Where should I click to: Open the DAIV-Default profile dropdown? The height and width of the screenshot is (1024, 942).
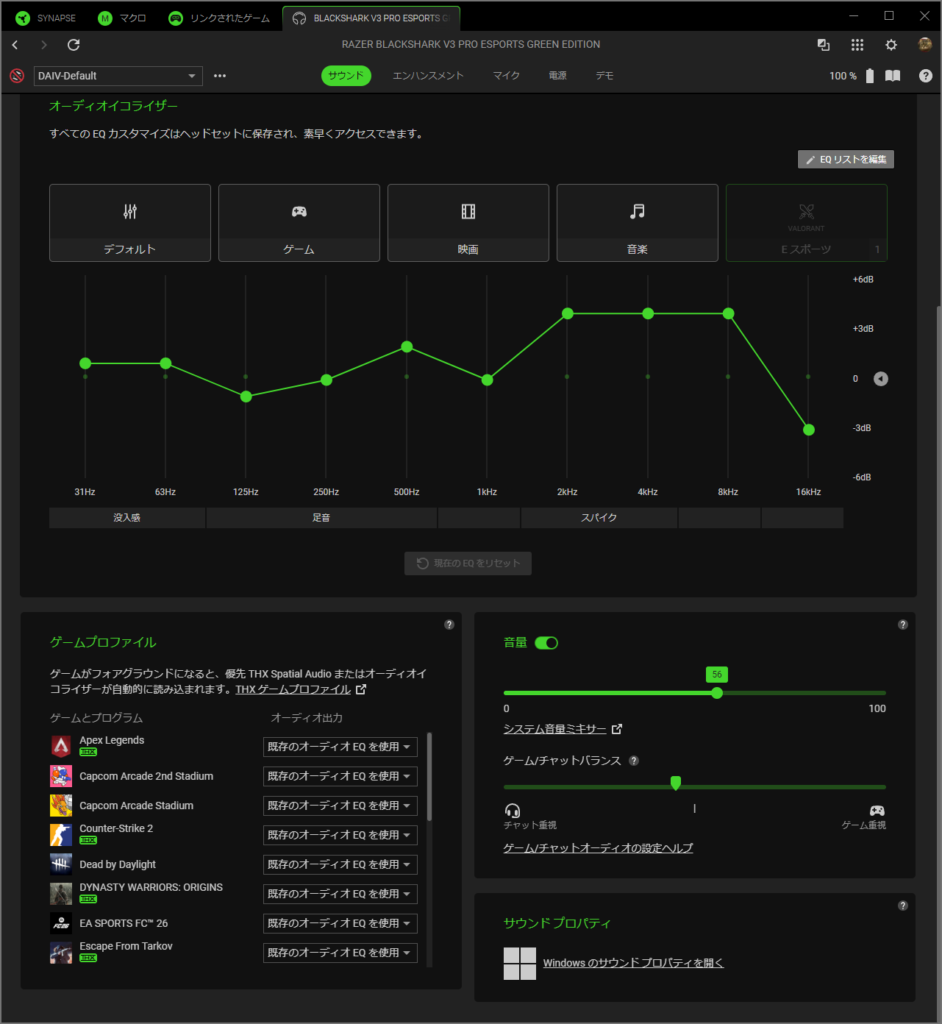pyautogui.click(x=118, y=76)
